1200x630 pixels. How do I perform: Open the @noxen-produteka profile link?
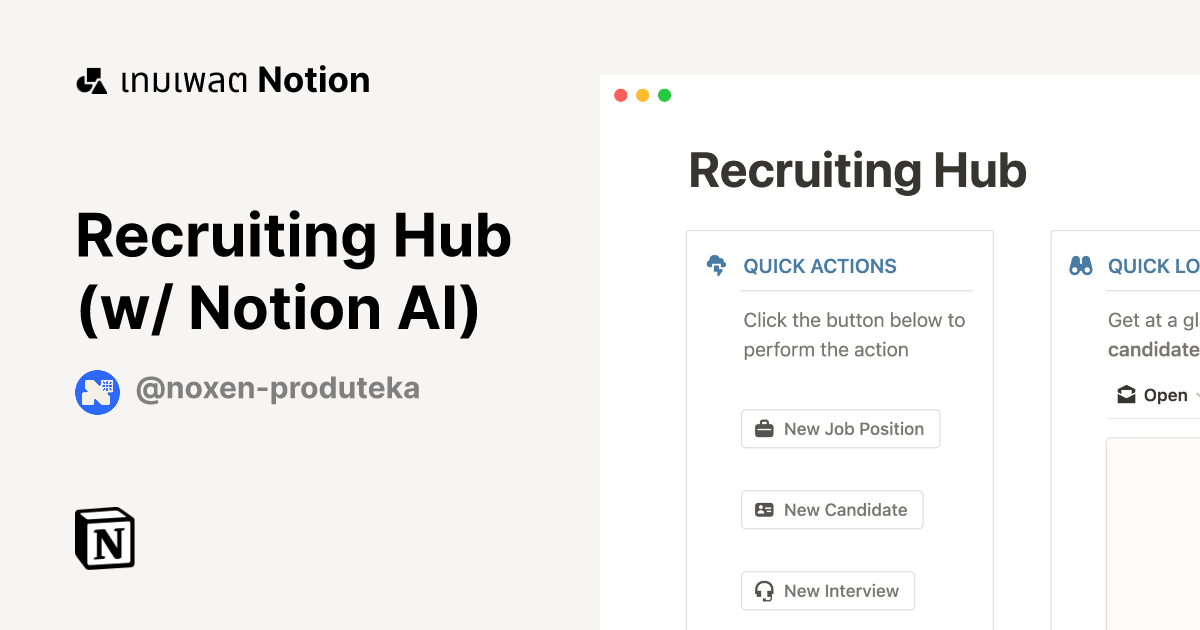[278, 389]
